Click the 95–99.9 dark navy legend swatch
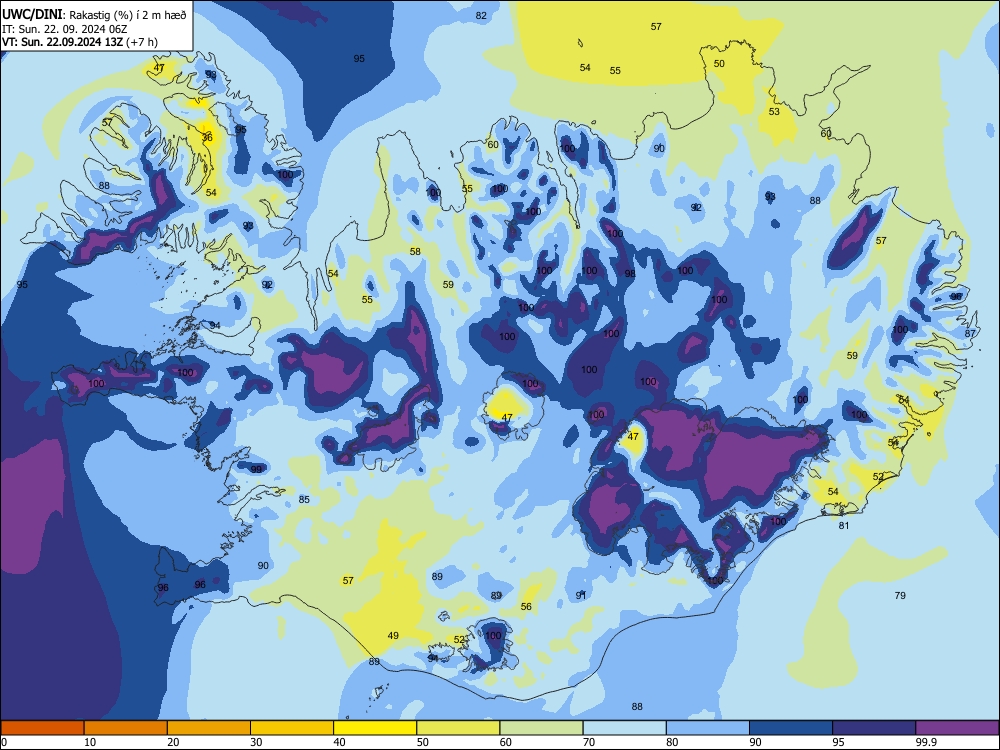 point(874,728)
